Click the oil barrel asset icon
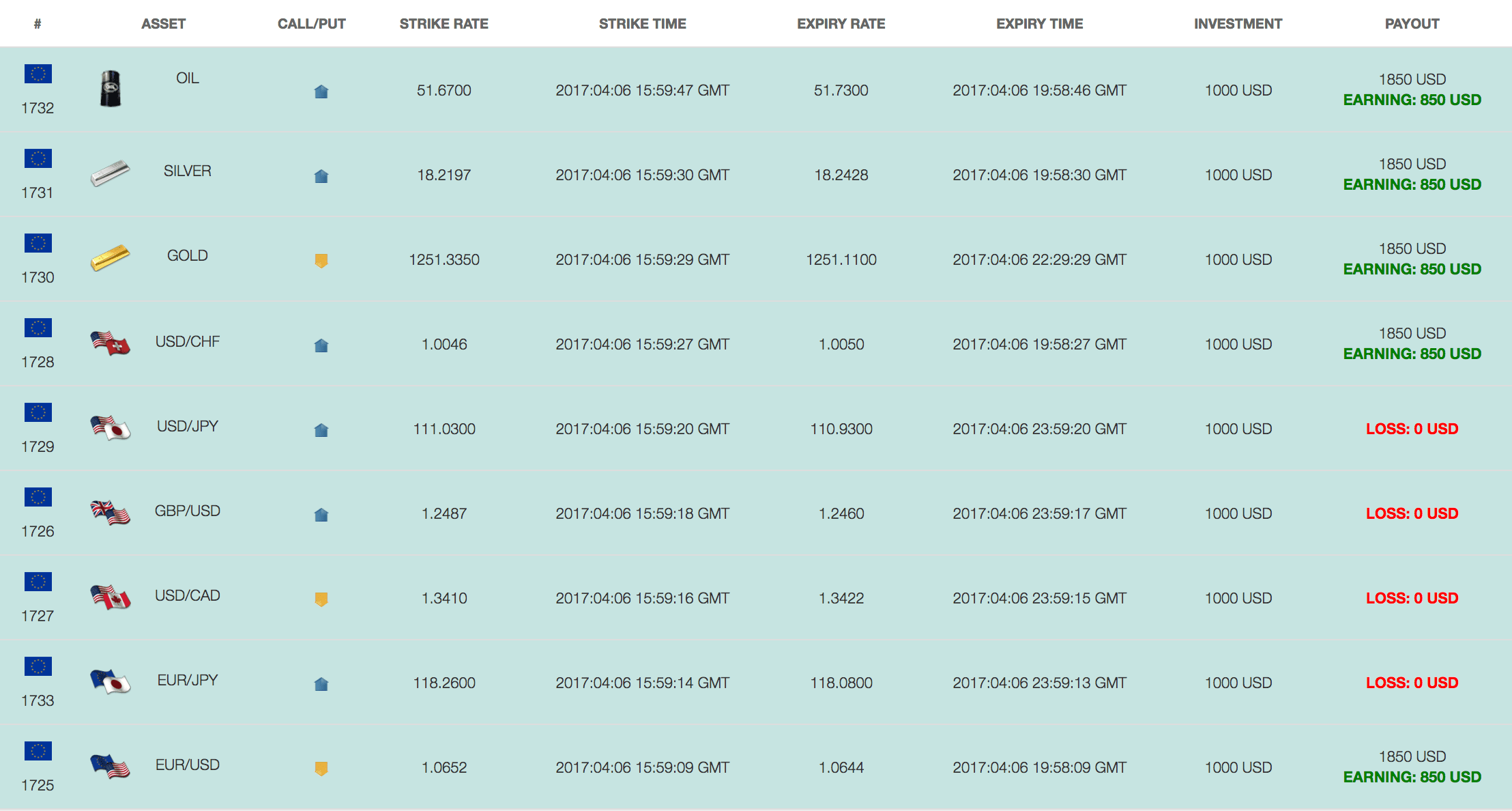This screenshot has width=1512, height=811. [x=111, y=89]
